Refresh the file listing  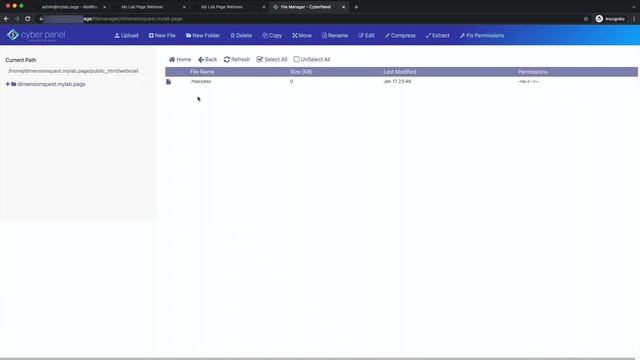[237, 59]
